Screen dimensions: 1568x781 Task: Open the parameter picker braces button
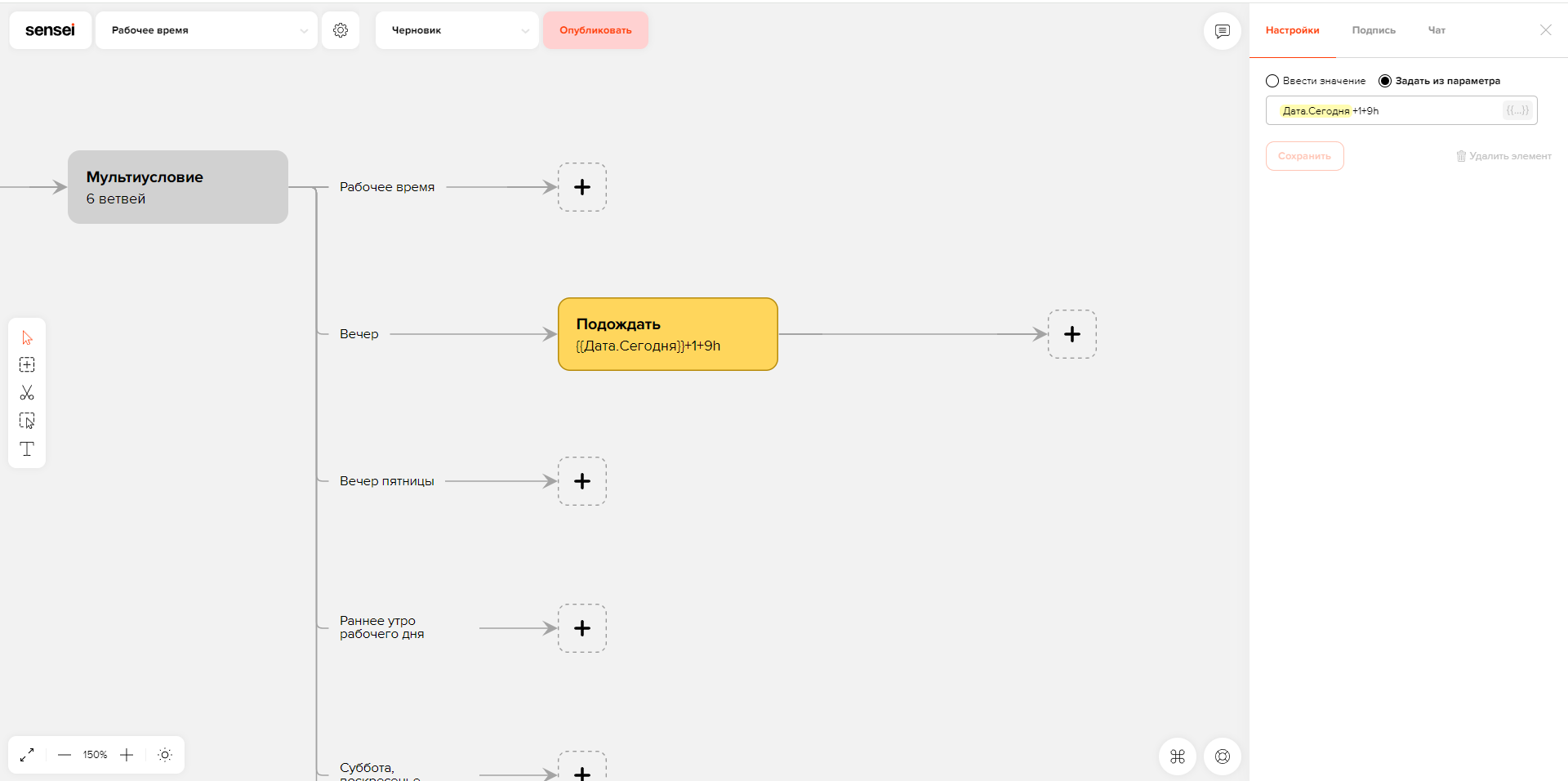point(1517,110)
